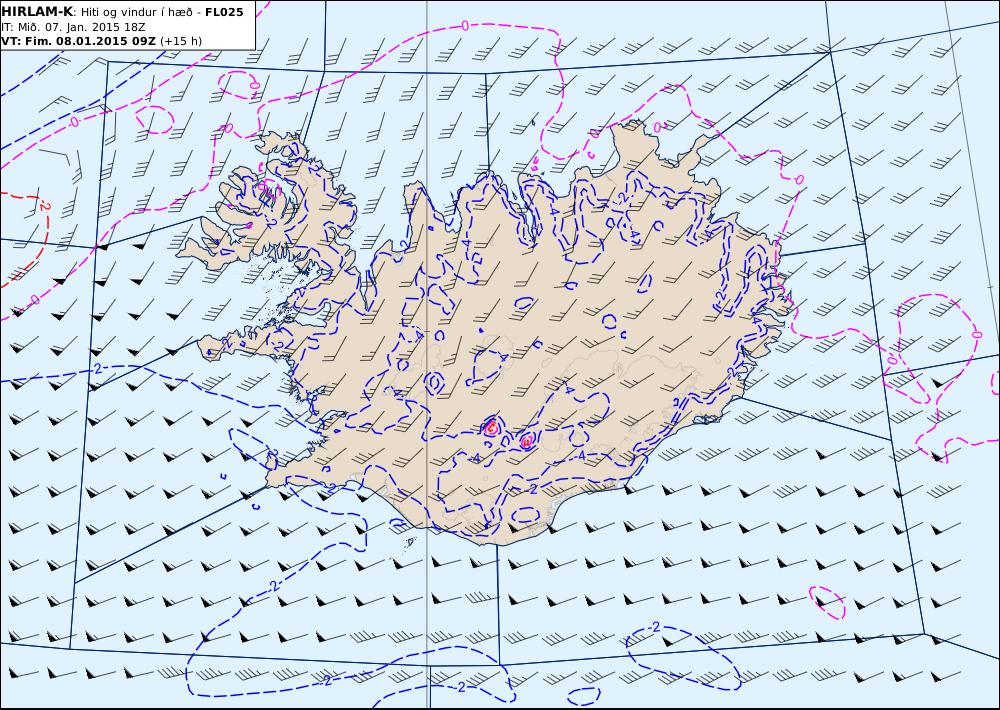Click the 'Hiti og vindur í hæð' caption

click(x=136, y=12)
